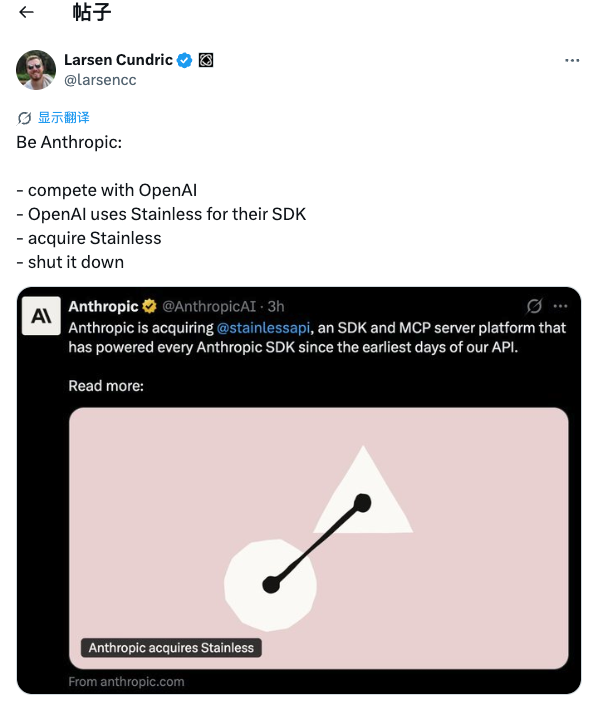The image size is (596, 706).
Task: Open the @AnthropicAI handle in quoted post
Action: (x=209, y=306)
